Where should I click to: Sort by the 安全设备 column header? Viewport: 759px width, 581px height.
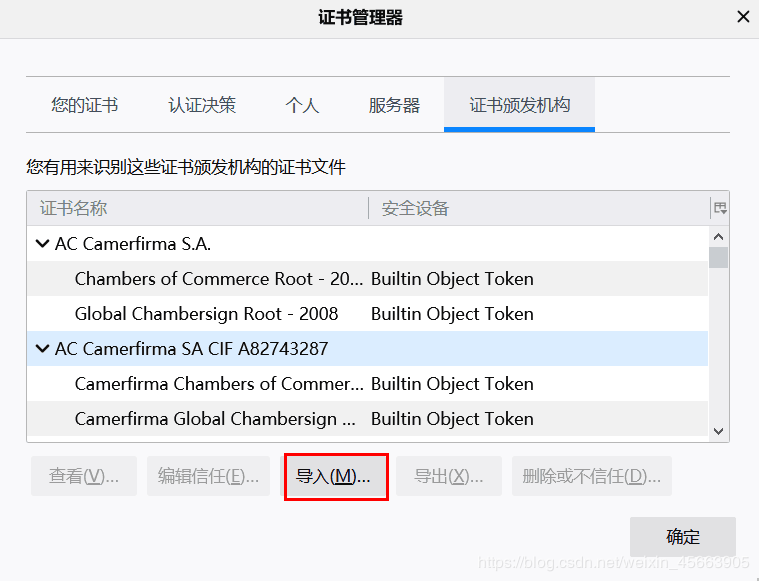[539, 208]
